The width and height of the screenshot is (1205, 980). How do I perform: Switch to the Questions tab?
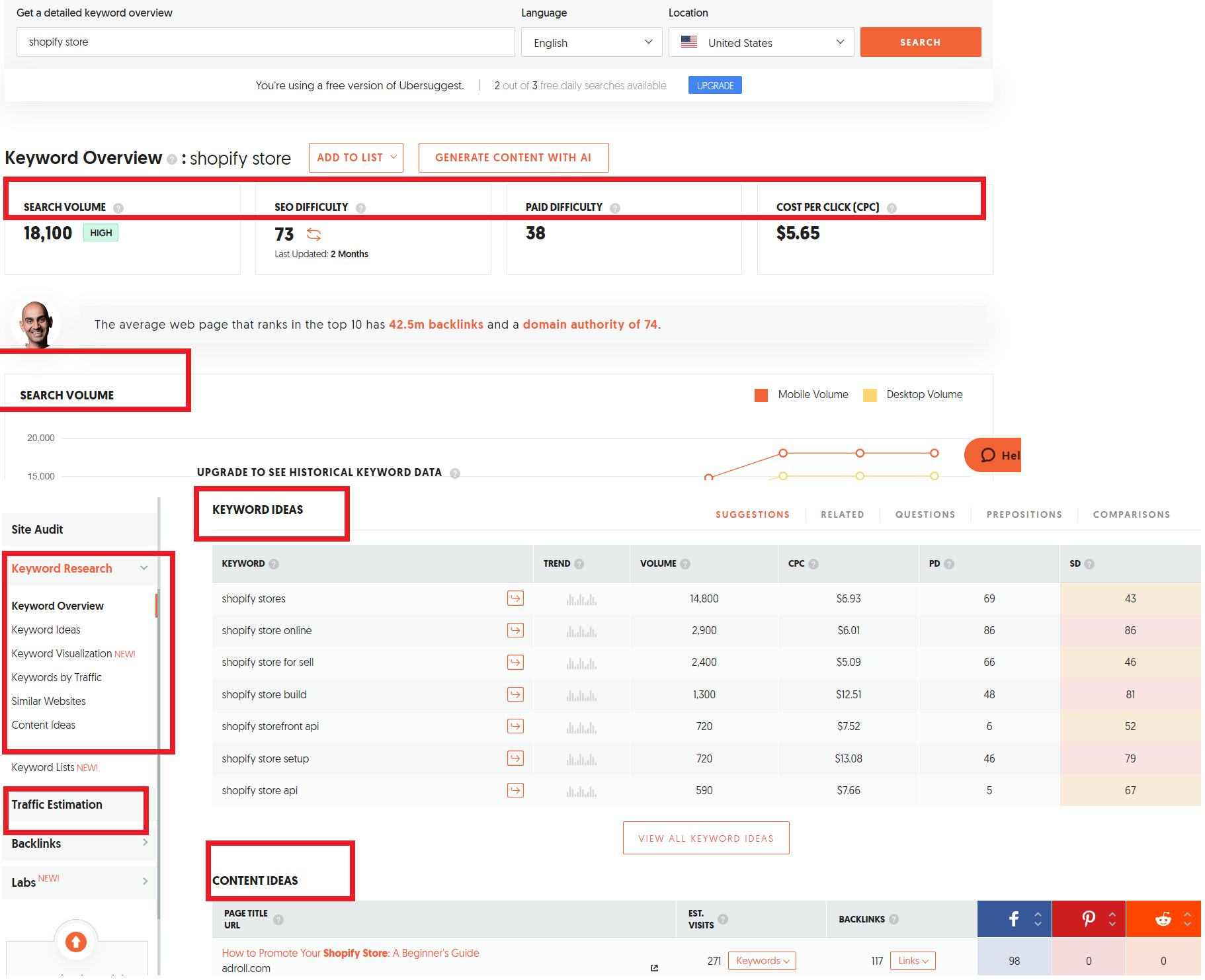pyautogui.click(x=925, y=514)
